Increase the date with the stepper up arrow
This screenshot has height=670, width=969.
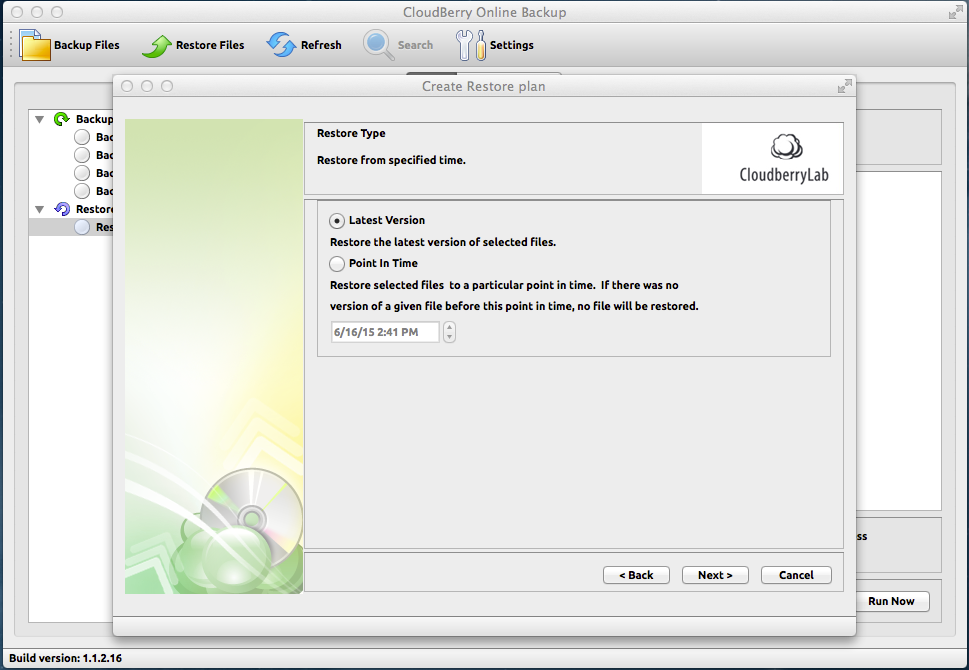click(x=449, y=327)
